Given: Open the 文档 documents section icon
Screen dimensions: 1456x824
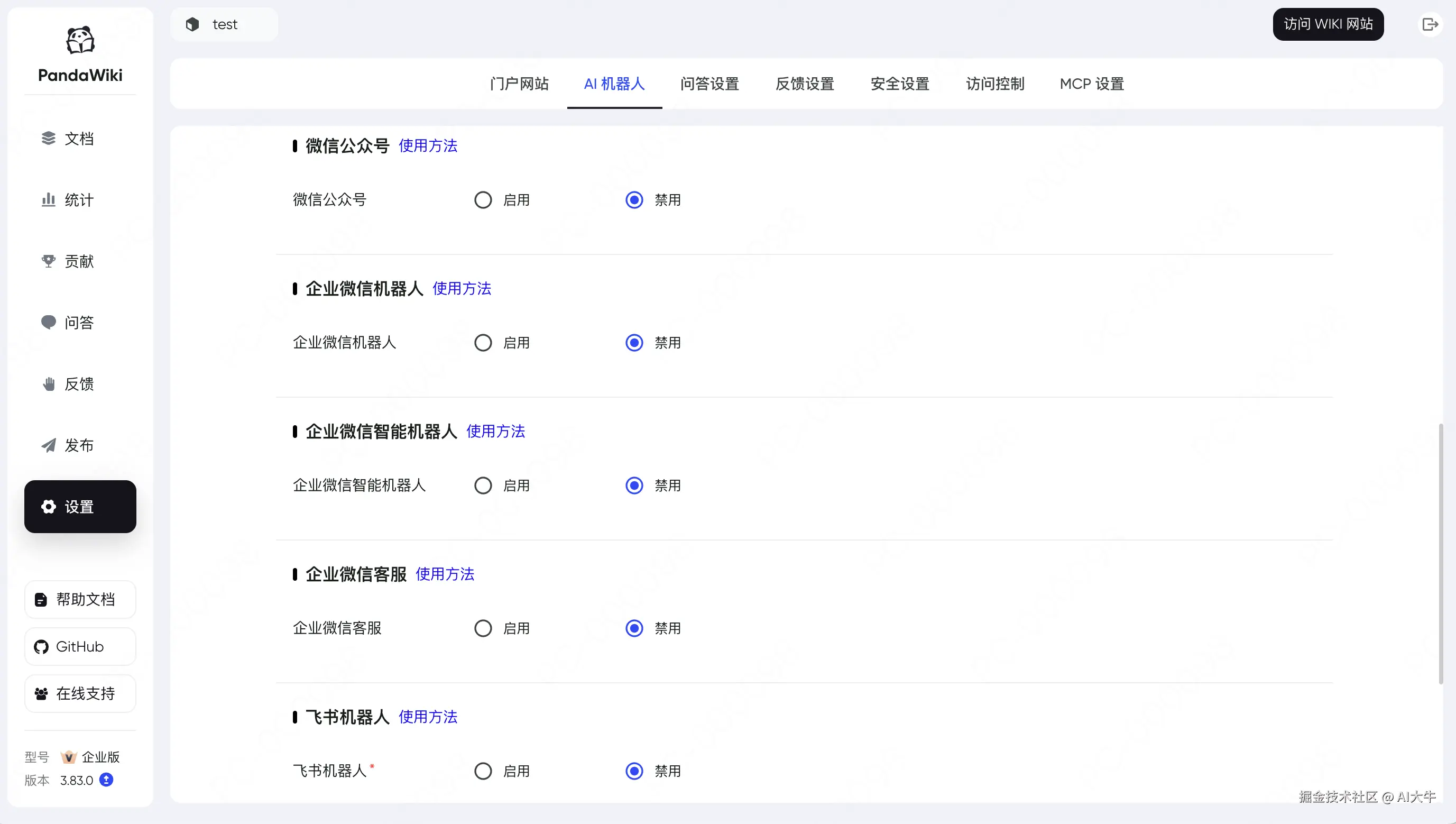Looking at the screenshot, I should point(49,138).
